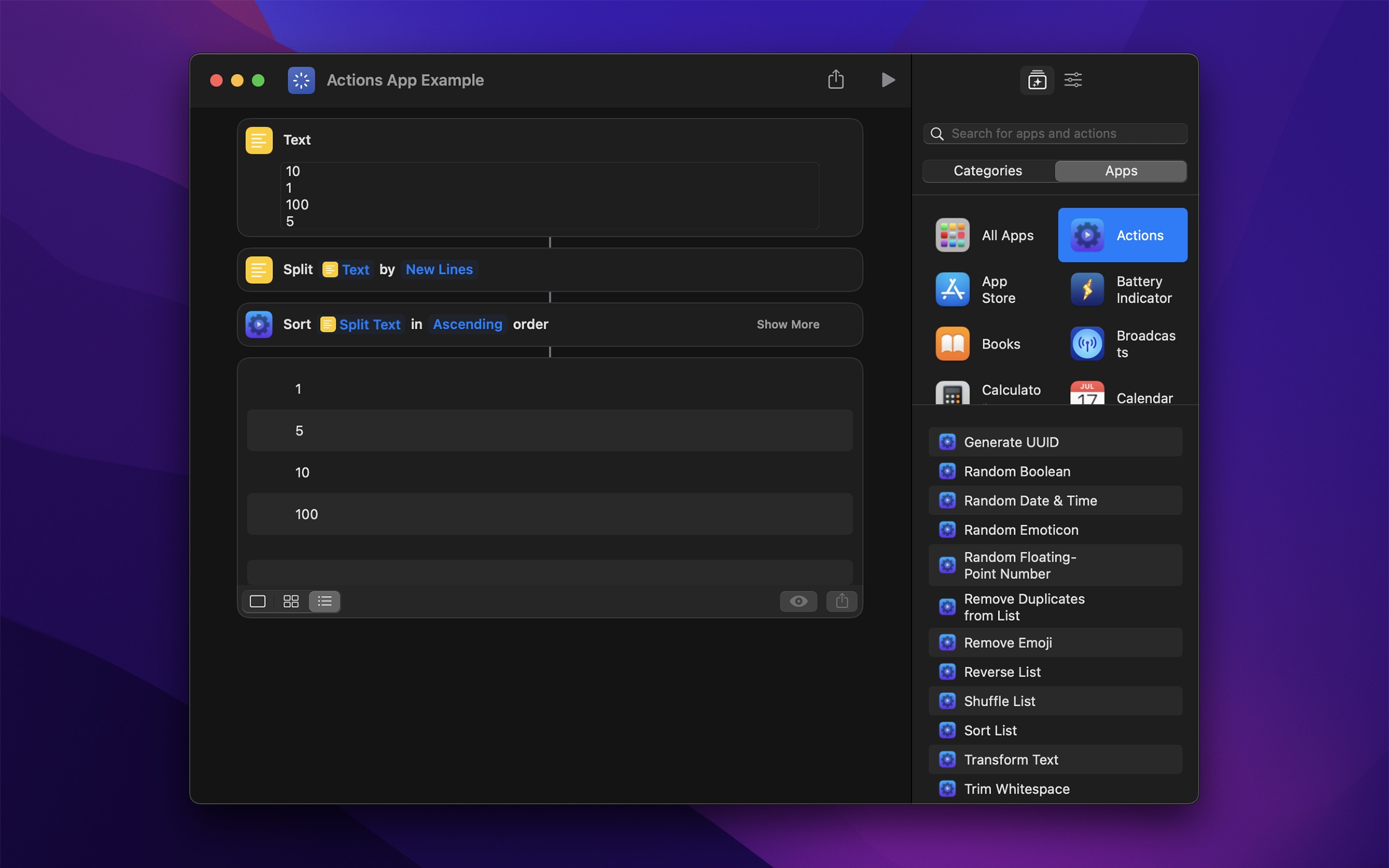The width and height of the screenshot is (1389, 868).
Task: Click the search for apps and actions field
Action: [1054, 133]
